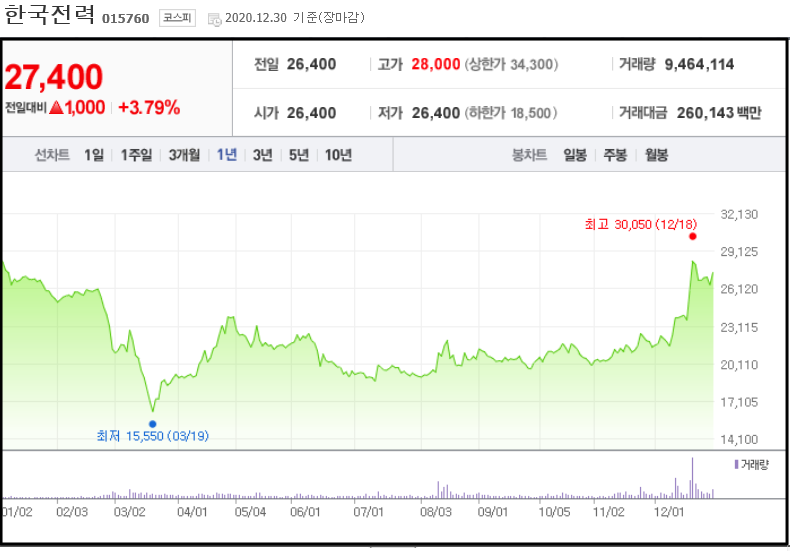Click the 전일 26,400 previous close value
The image size is (790, 551).
(x=311, y=64)
